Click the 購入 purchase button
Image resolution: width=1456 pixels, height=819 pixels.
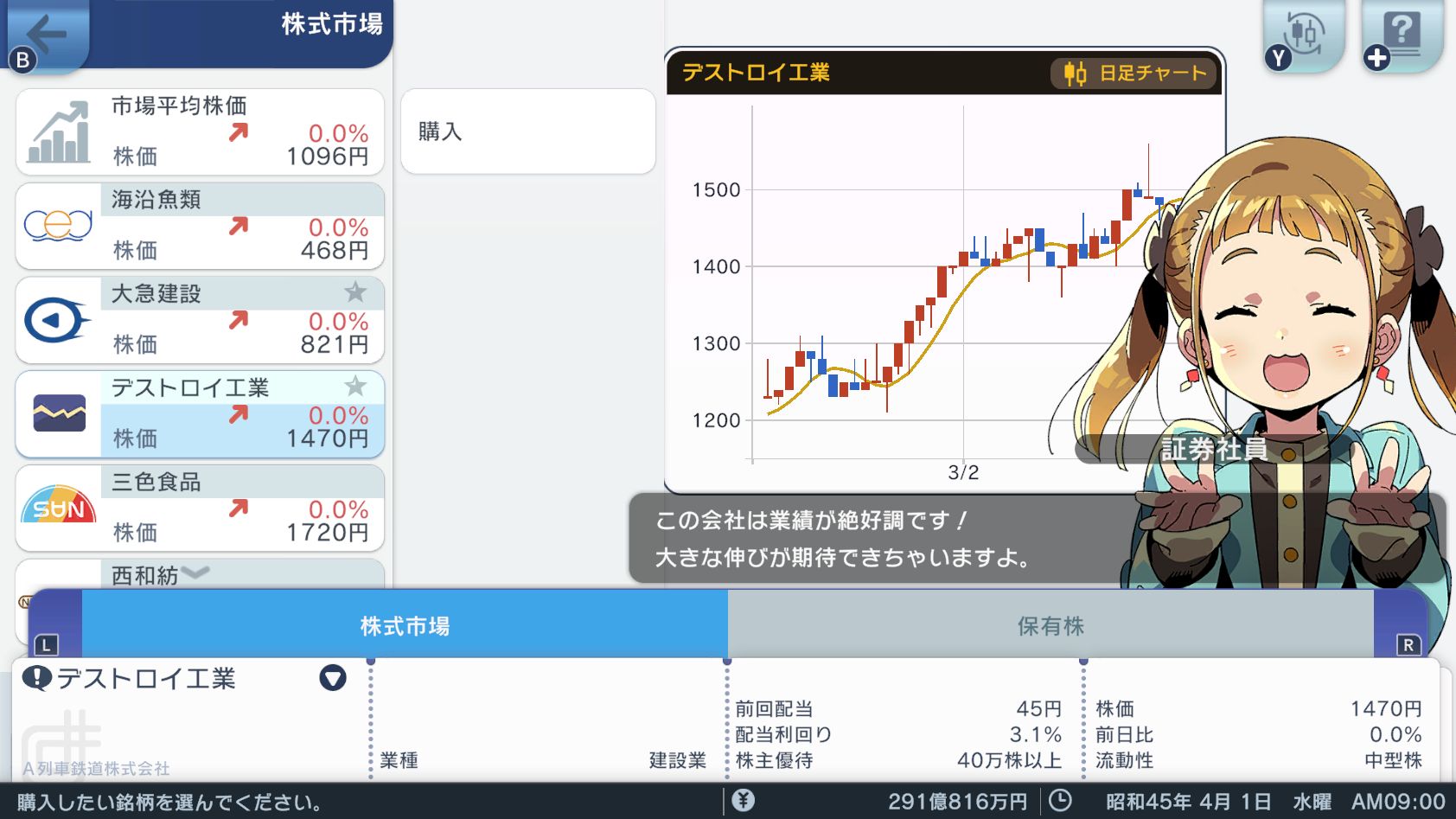click(527, 131)
